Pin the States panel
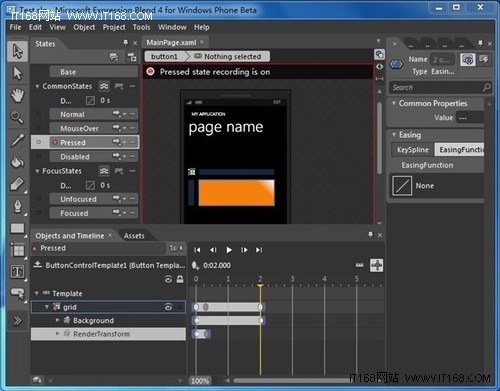Screen dimensions: 500x391 [125, 43]
